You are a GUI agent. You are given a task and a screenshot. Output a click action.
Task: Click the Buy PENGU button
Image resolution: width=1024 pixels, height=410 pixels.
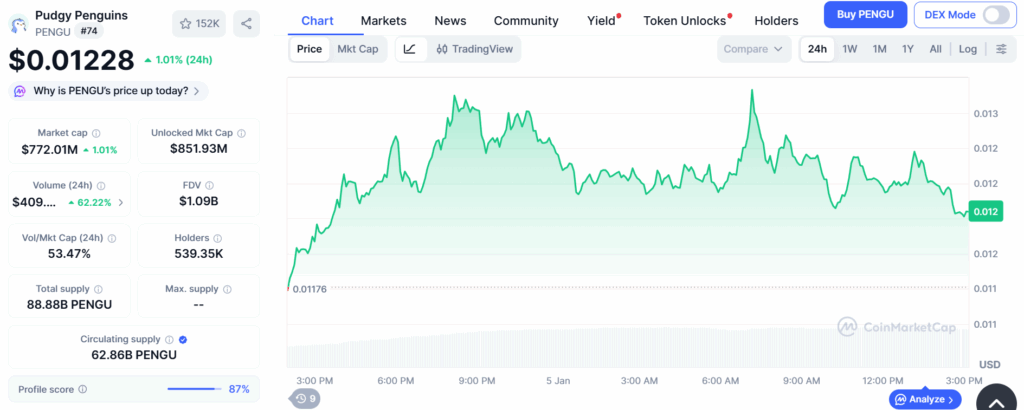(x=866, y=14)
